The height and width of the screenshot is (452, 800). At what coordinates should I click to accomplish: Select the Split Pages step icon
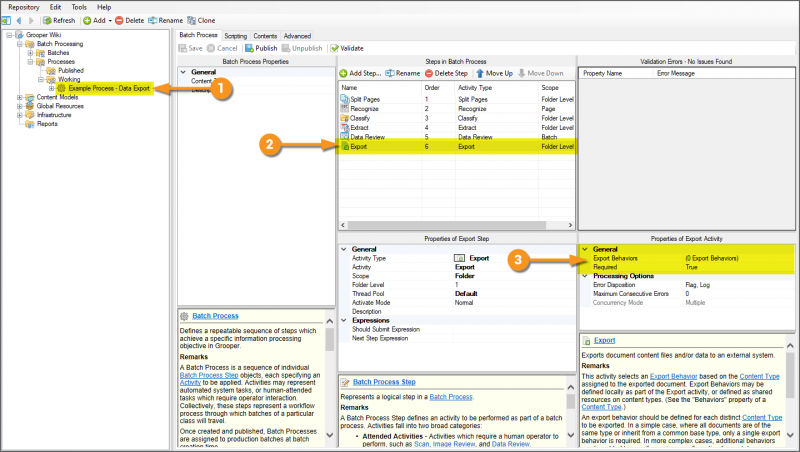click(x=345, y=99)
